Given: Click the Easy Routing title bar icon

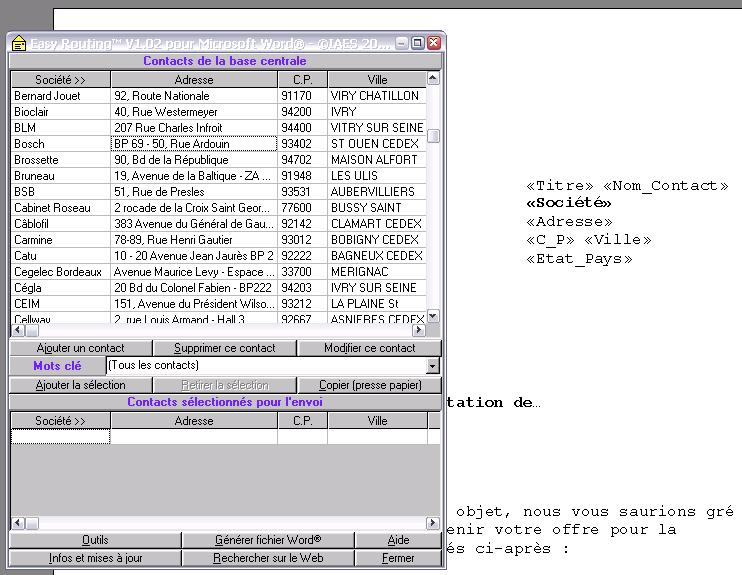Looking at the screenshot, I should (x=18, y=44).
